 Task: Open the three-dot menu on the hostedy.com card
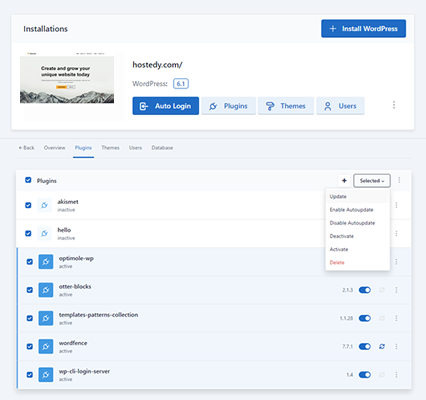[x=394, y=105]
